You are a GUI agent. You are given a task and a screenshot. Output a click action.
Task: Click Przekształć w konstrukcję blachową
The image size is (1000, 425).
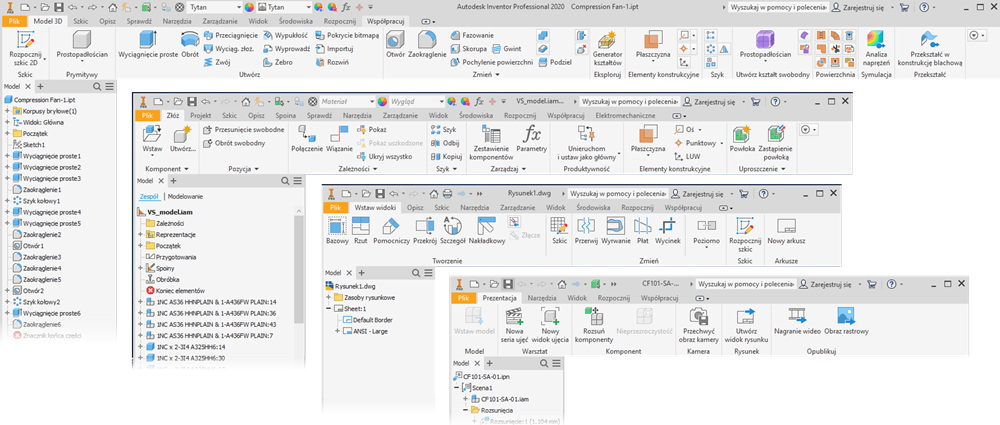(x=929, y=48)
